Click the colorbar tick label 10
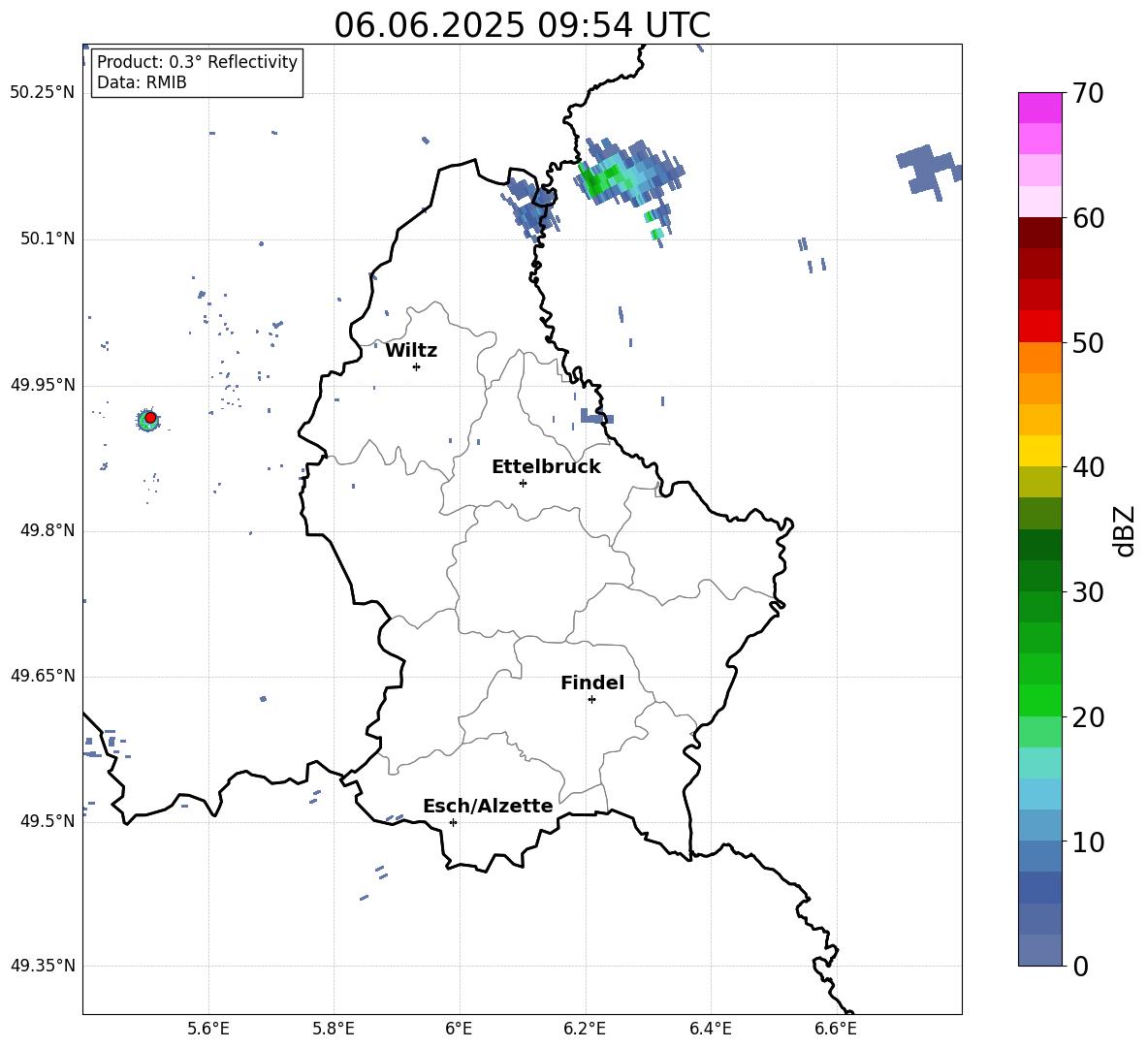This screenshot has height=1048, width=1148. [x=1088, y=842]
